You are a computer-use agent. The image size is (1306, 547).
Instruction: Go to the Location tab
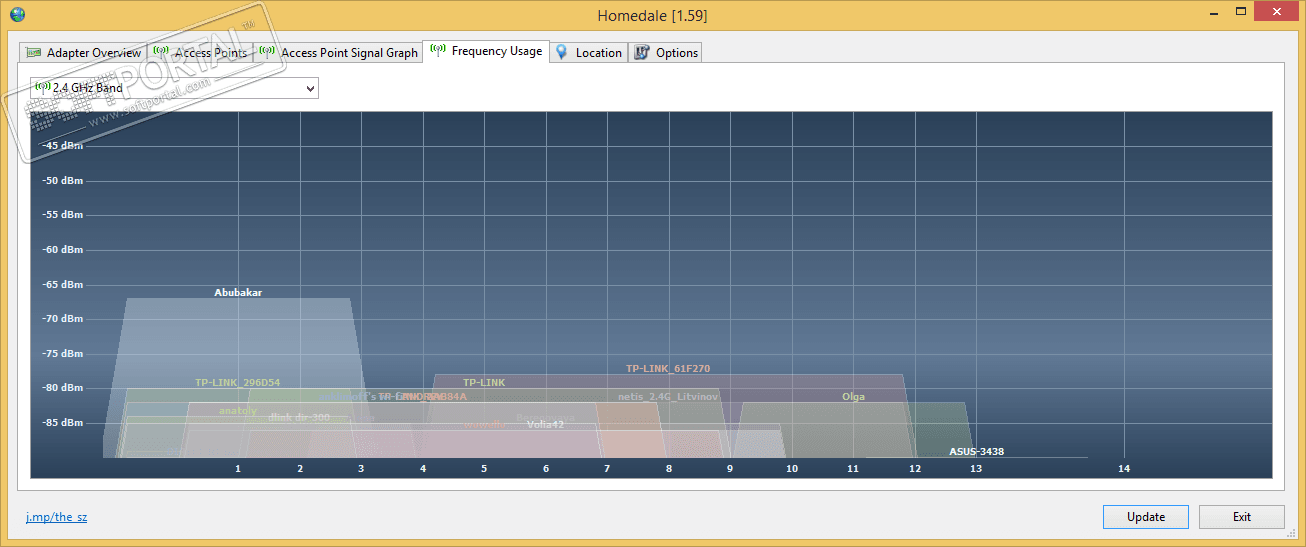pos(589,52)
